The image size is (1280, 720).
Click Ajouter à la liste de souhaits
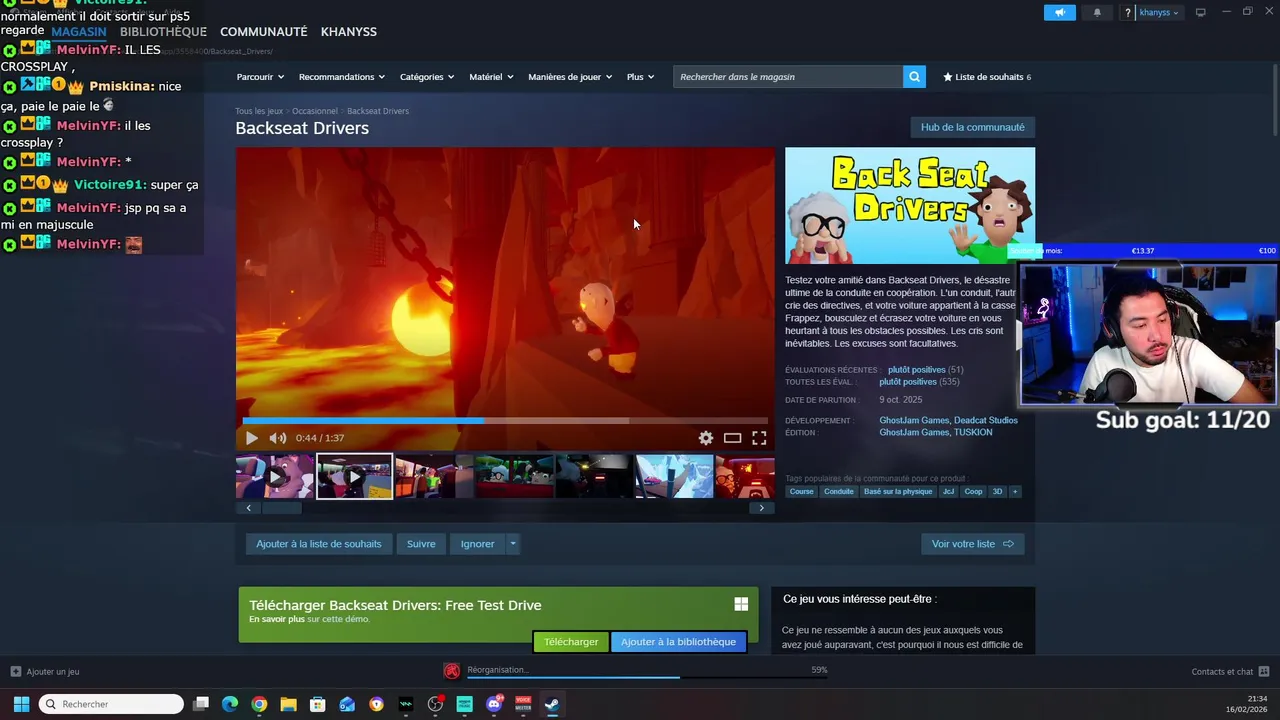(318, 544)
